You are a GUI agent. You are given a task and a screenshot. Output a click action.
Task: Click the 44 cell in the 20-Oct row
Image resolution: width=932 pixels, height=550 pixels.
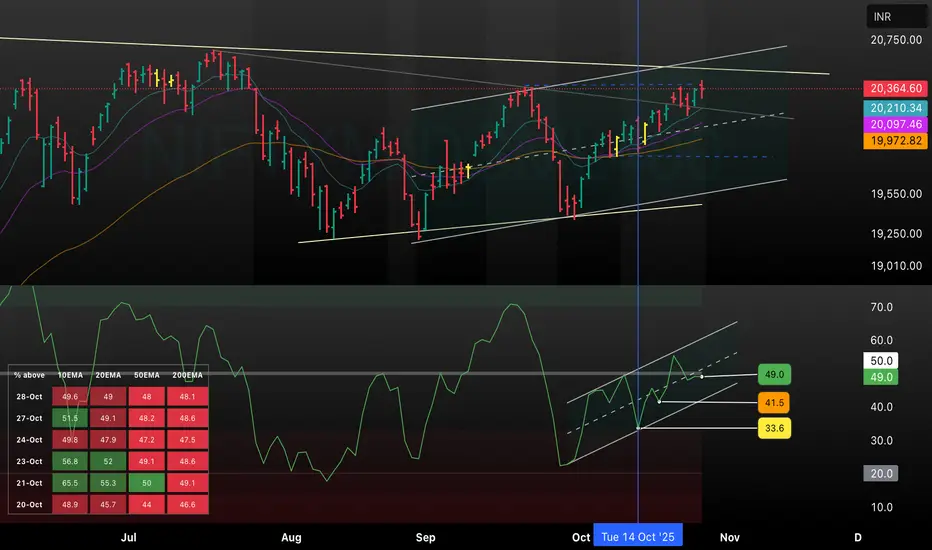point(147,505)
